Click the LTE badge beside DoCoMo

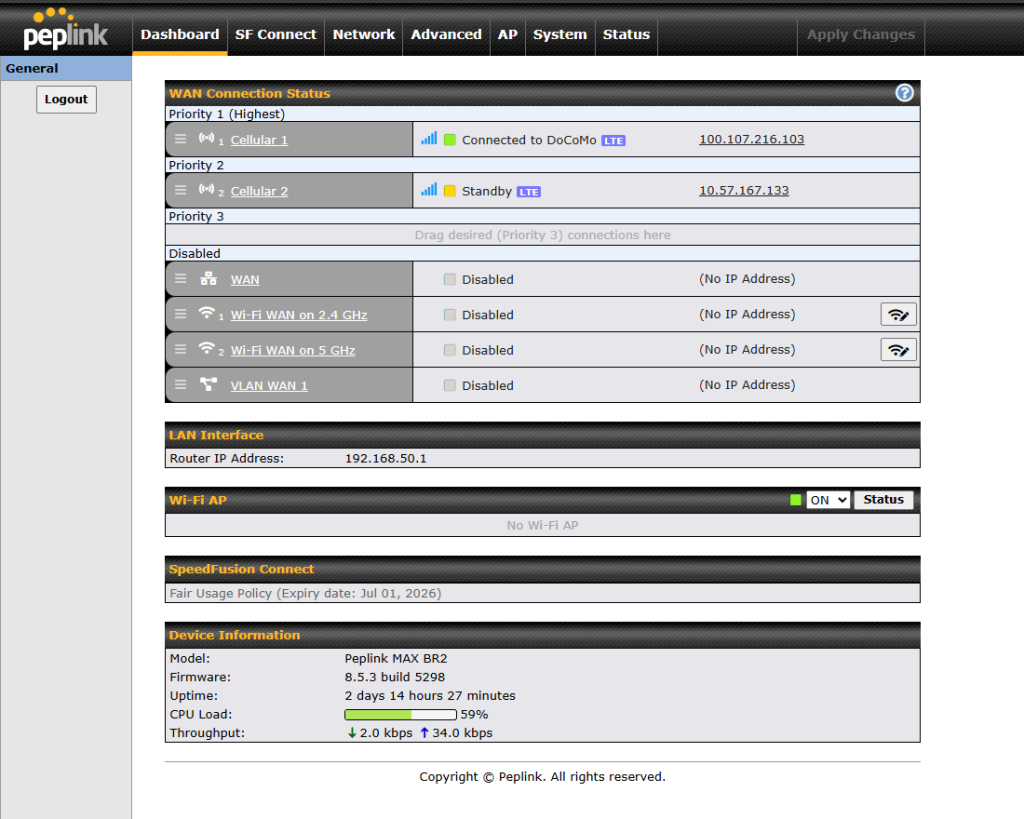tap(613, 141)
